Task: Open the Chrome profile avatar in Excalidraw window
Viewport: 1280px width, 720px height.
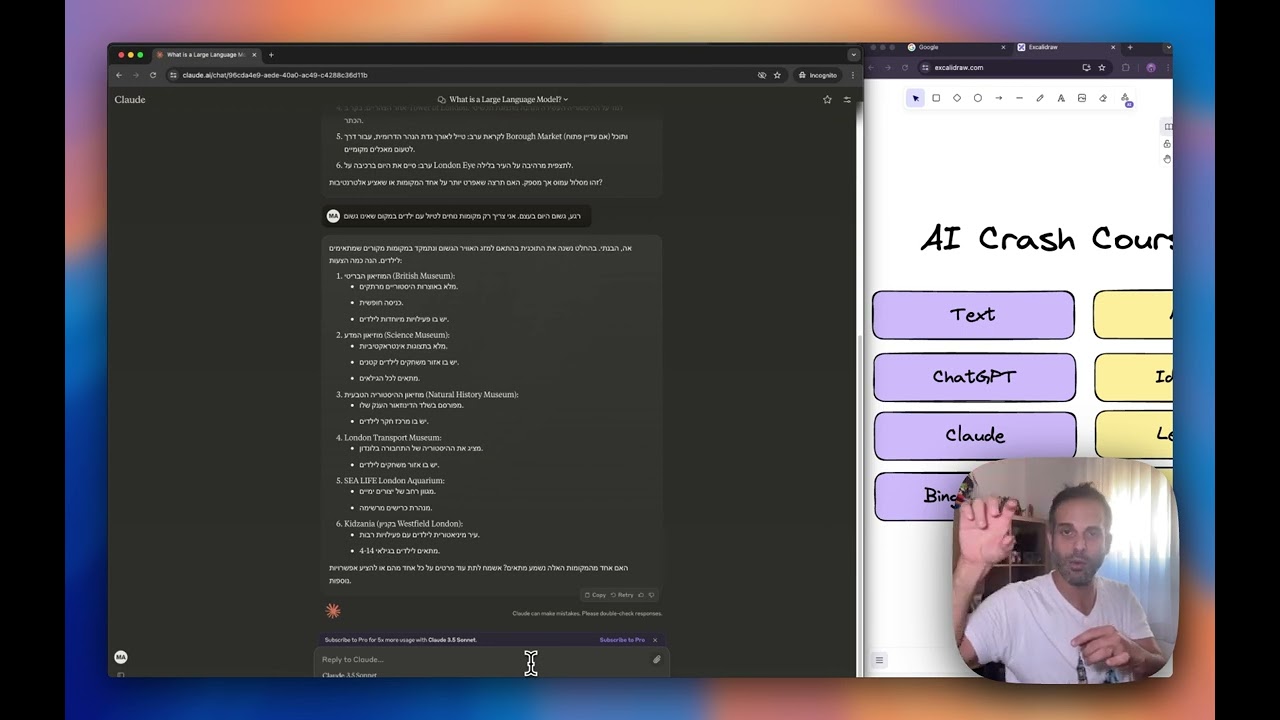Action: 1151,68
